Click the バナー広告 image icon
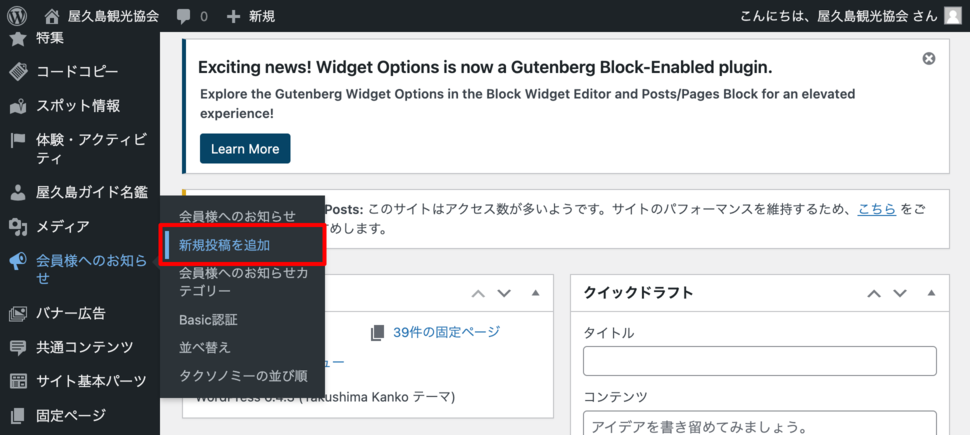The width and height of the screenshot is (970, 435). tap(18, 314)
